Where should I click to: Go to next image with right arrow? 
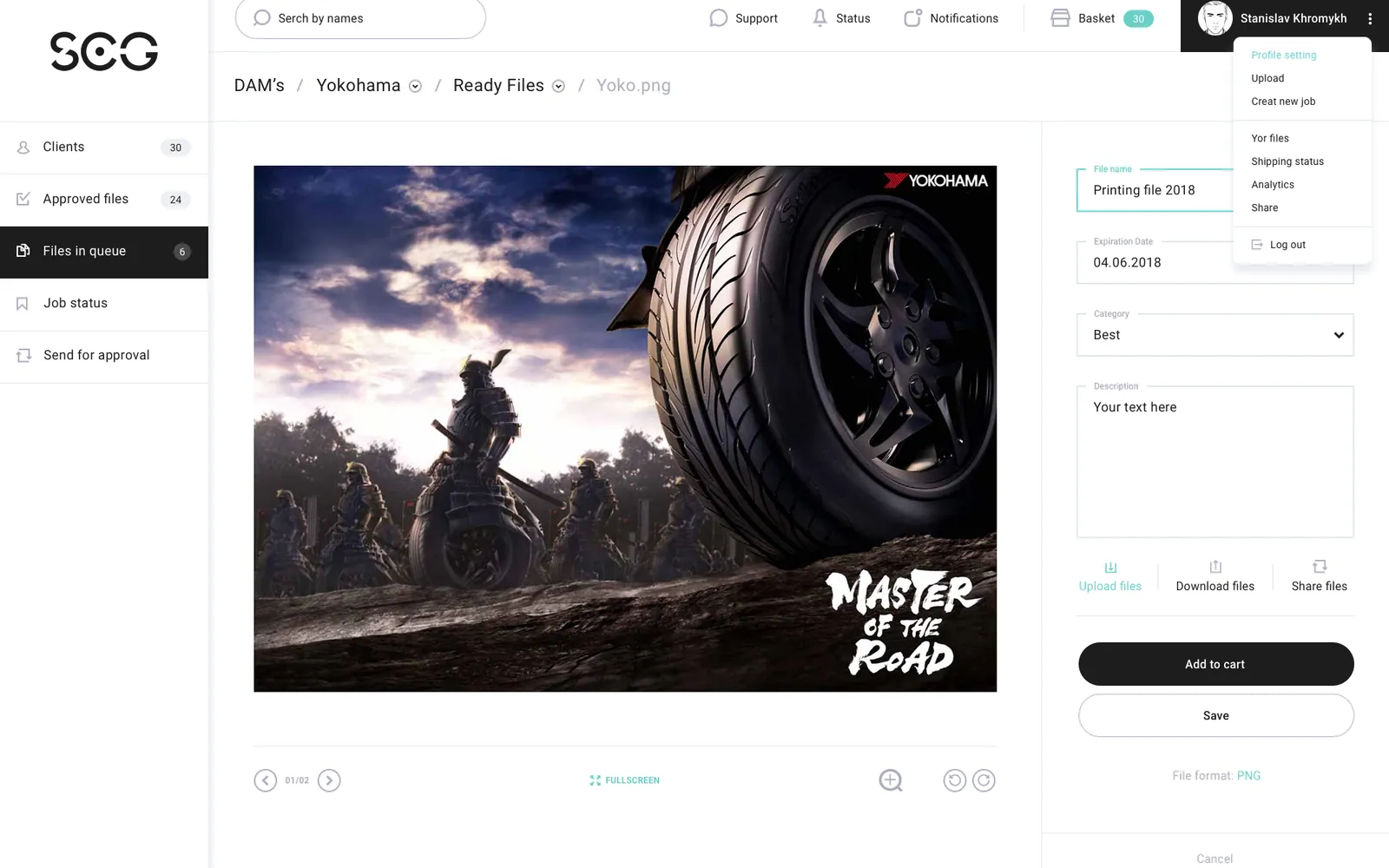(329, 780)
